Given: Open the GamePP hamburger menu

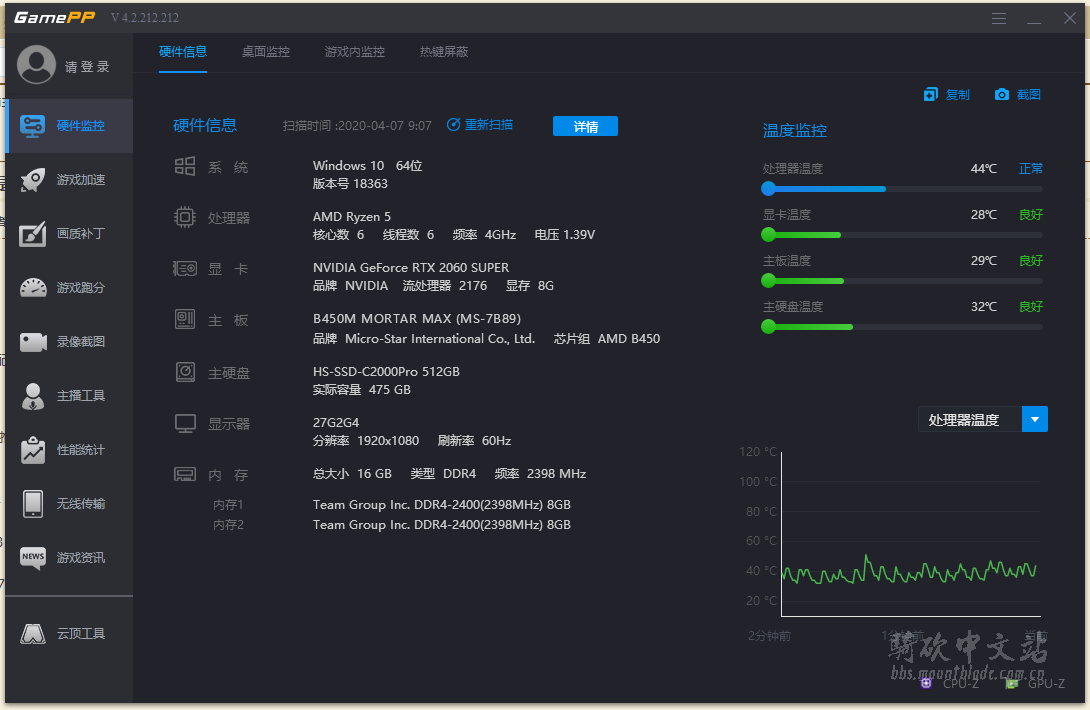Looking at the screenshot, I should tap(999, 18).
